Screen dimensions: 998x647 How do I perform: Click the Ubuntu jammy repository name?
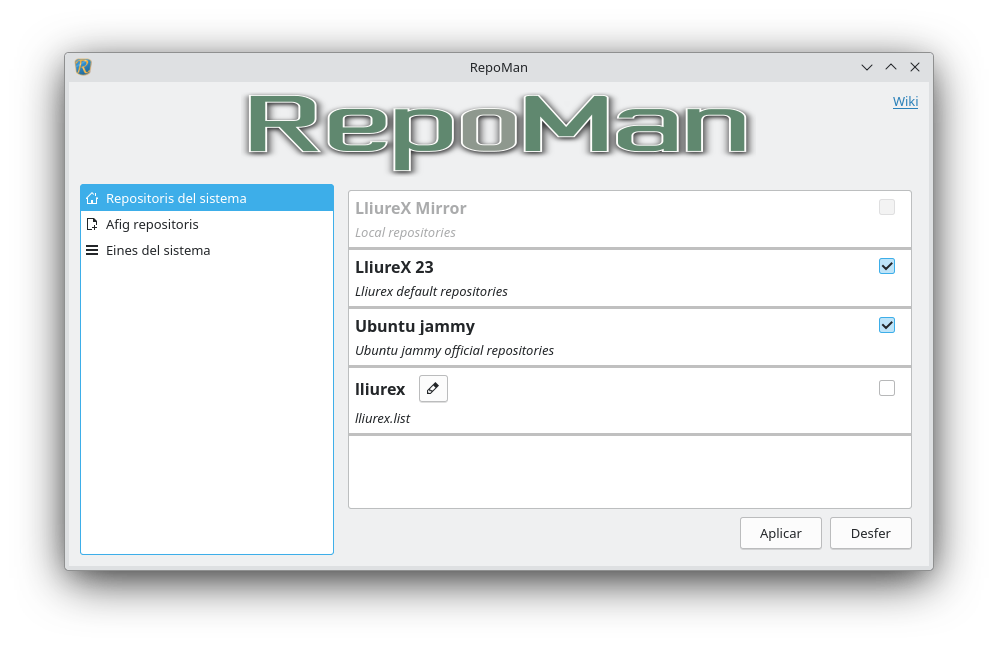415,326
